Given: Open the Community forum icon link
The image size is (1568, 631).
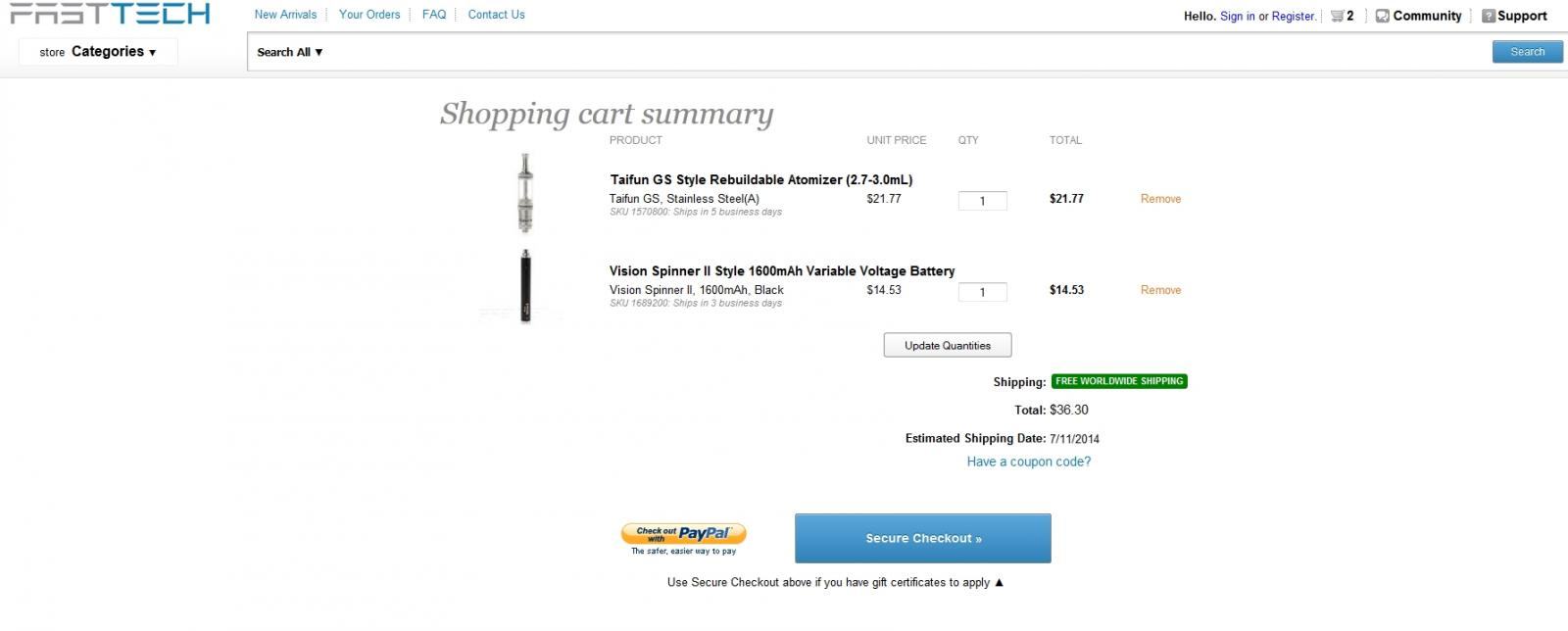Looking at the screenshot, I should pos(1383,16).
